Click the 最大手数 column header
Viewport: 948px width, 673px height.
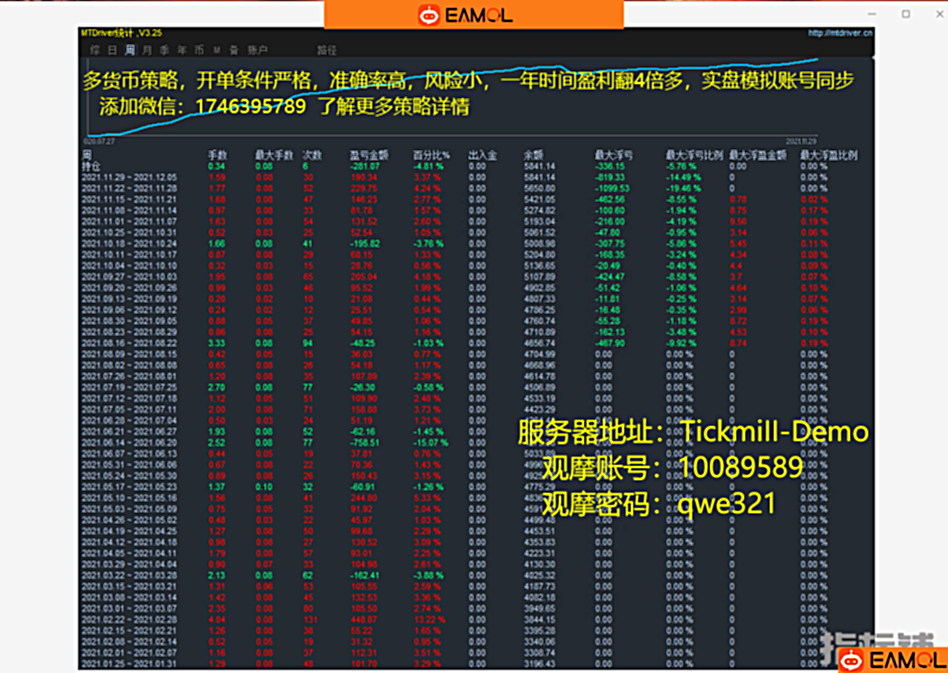pos(274,155)
